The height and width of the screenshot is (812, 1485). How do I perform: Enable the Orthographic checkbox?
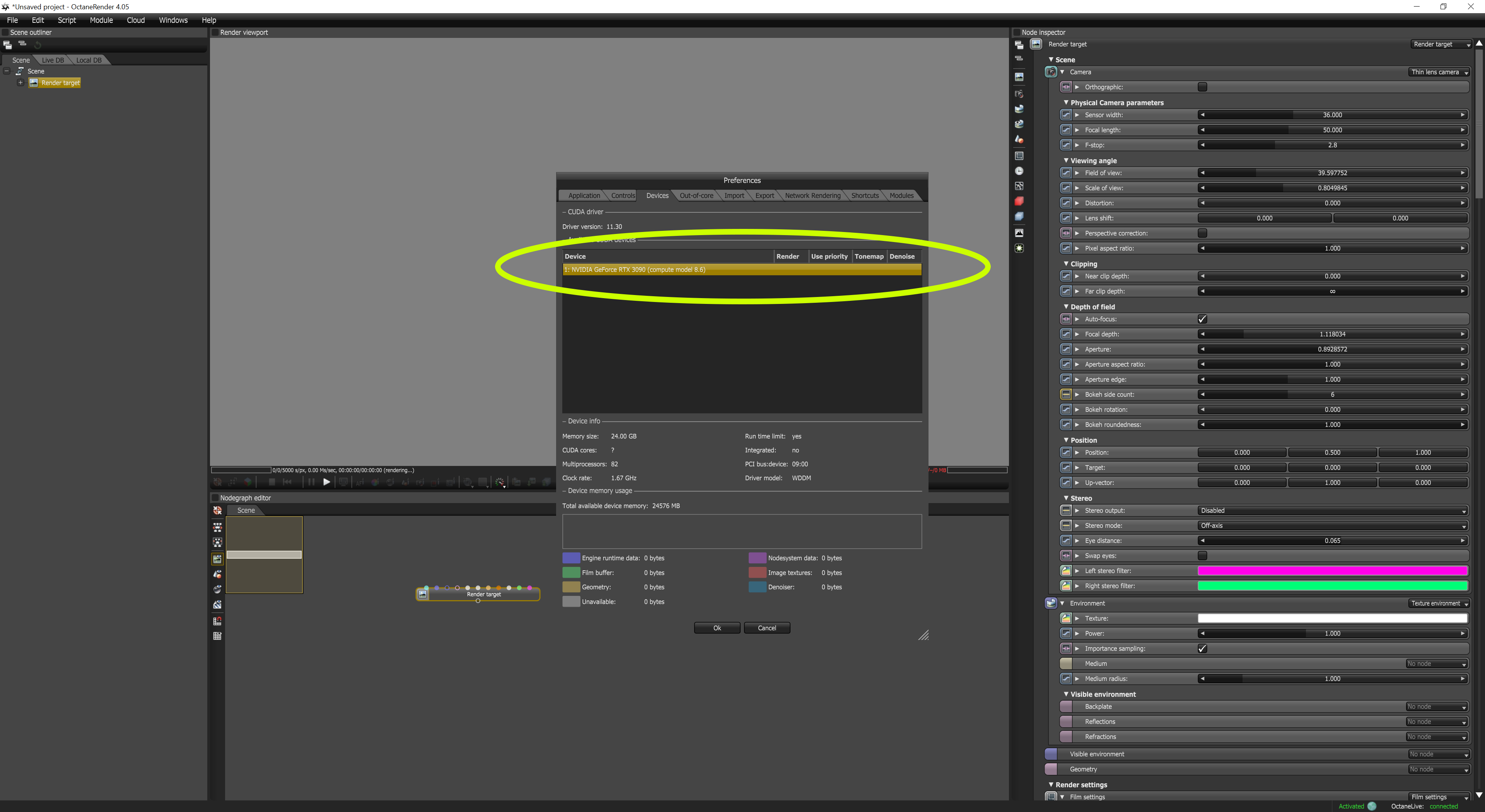1202,87
